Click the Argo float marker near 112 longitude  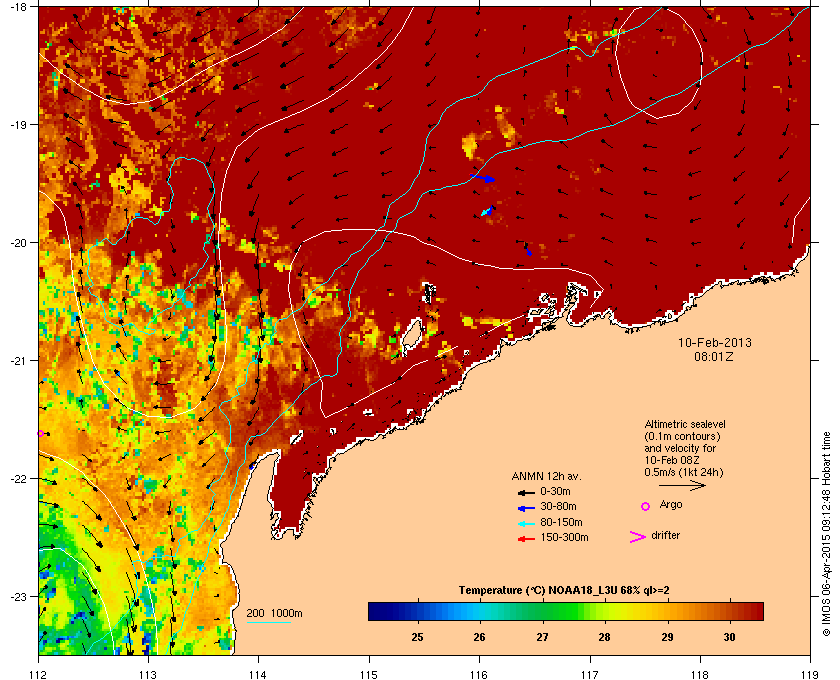coord(40,433)
